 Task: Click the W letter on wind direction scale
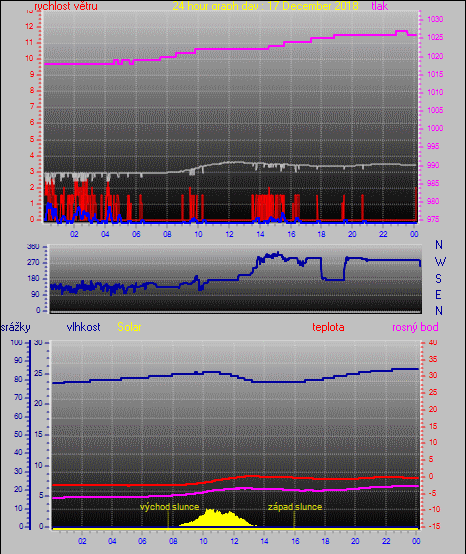click(440, 262)
